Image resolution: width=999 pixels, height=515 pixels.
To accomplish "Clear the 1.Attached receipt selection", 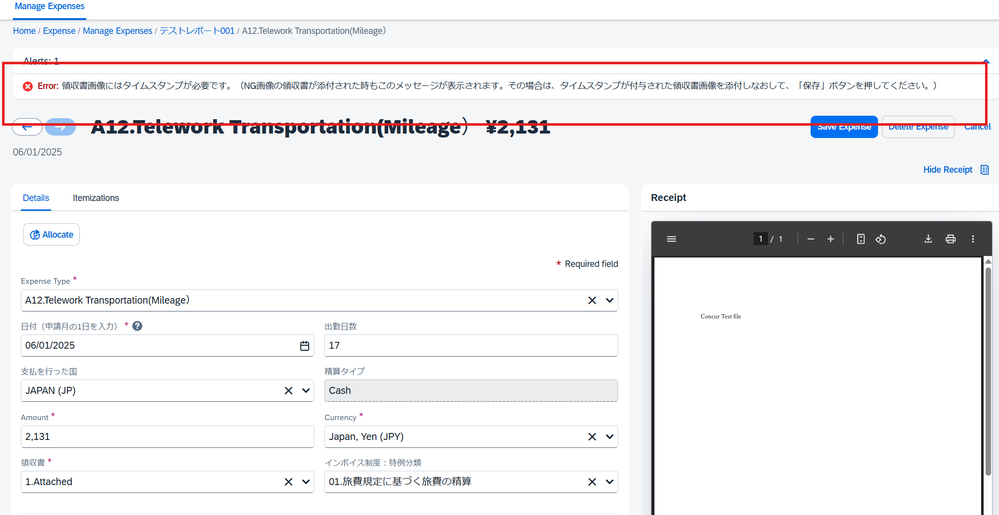I will click(x=289, y=482).
